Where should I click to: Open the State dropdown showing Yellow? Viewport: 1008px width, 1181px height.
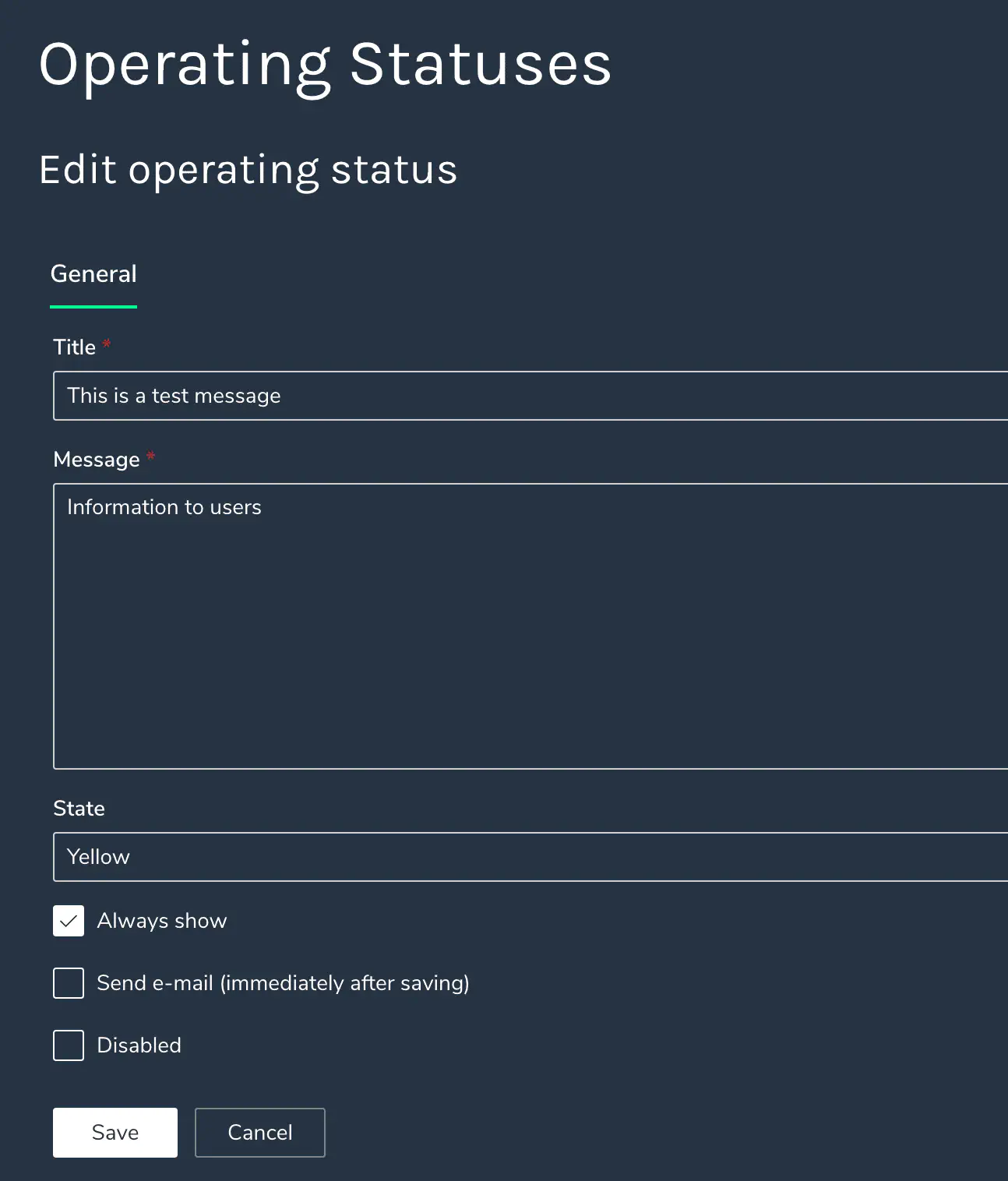[x=530, y=857]
